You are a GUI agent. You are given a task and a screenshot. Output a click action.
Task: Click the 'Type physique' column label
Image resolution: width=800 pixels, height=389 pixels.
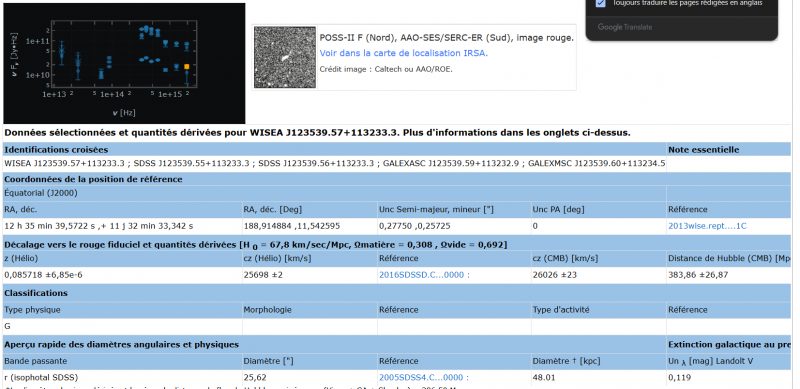[32, 309]
